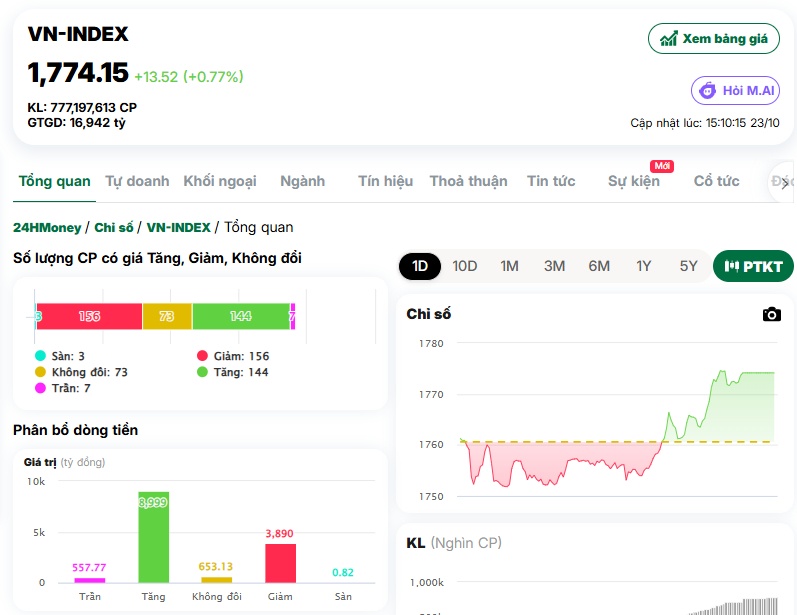Open the Tổng quan tab
797x615 pixels.
click(x=54, y=181)
